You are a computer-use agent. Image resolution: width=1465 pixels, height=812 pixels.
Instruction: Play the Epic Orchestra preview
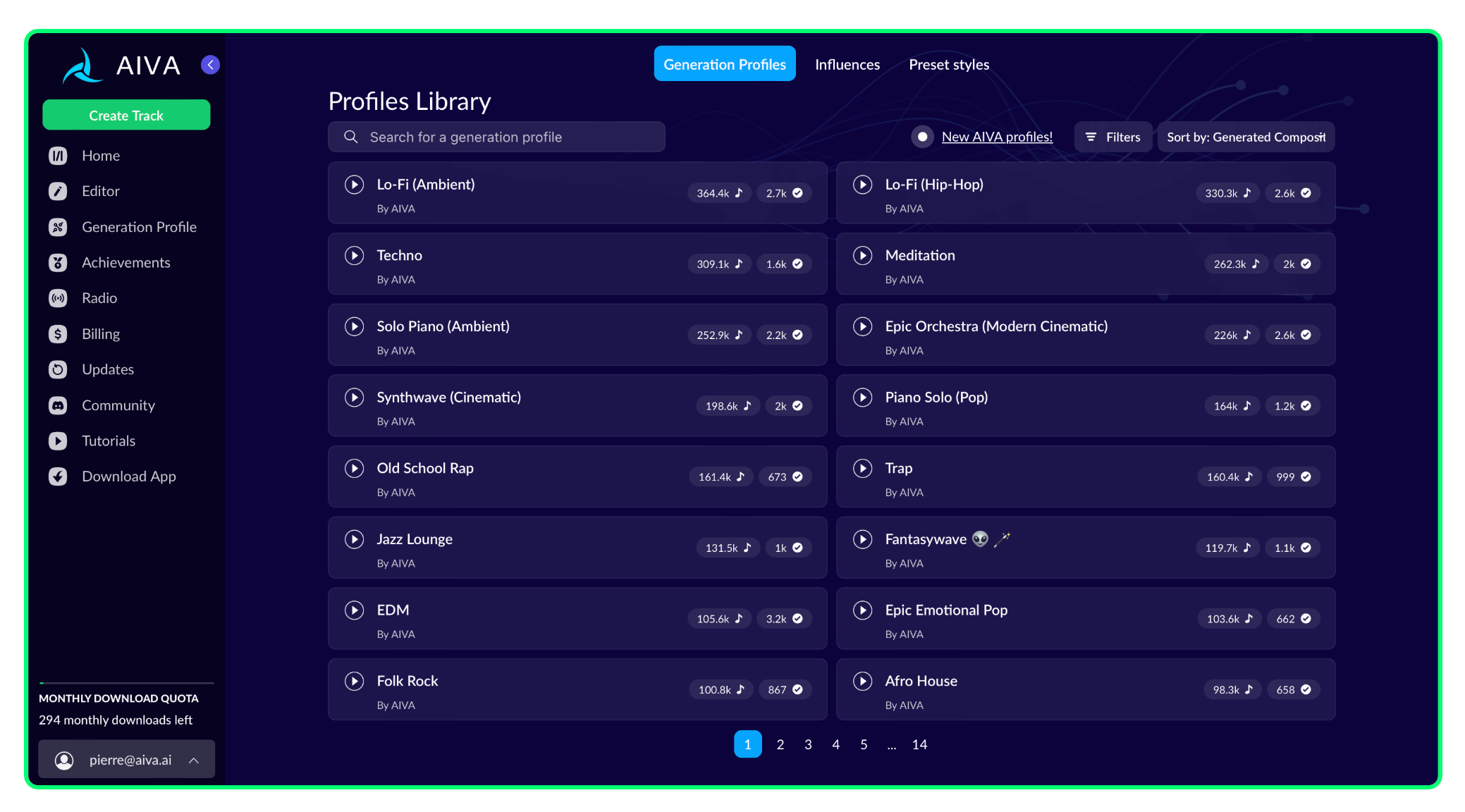pos(862,326)
